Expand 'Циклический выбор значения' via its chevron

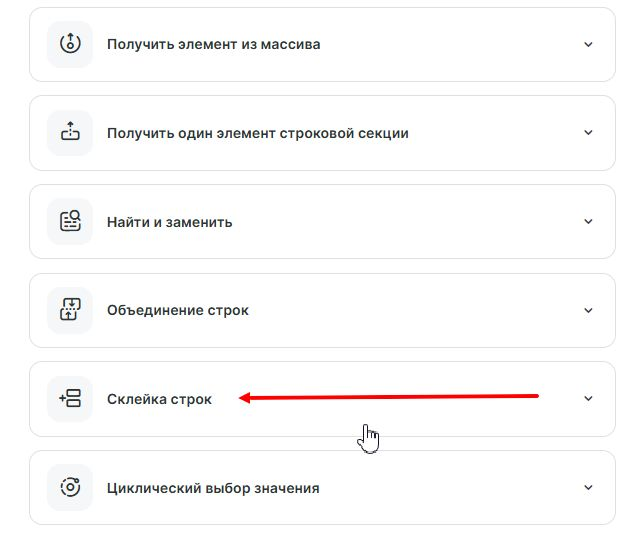pyautogui.click(x=588, y=488)
